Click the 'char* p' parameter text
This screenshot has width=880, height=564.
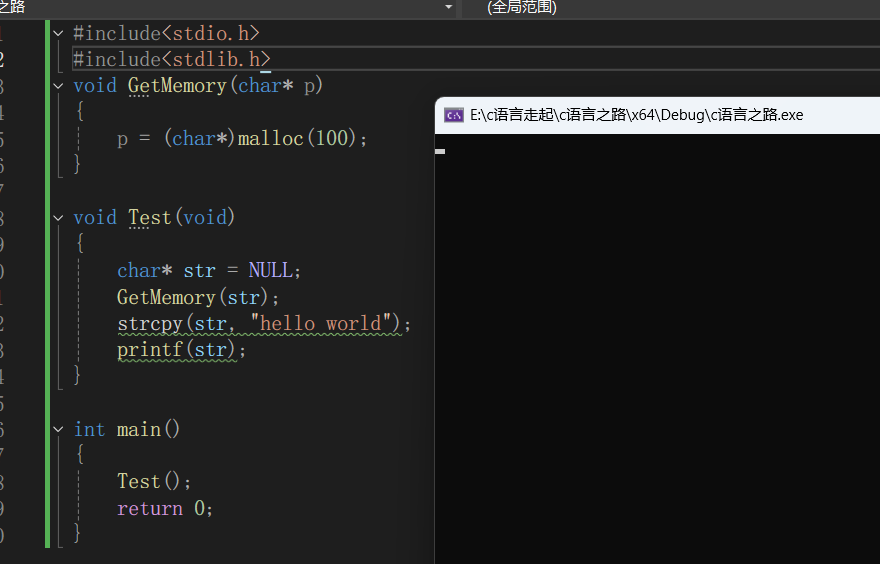(x=278, y=86)
